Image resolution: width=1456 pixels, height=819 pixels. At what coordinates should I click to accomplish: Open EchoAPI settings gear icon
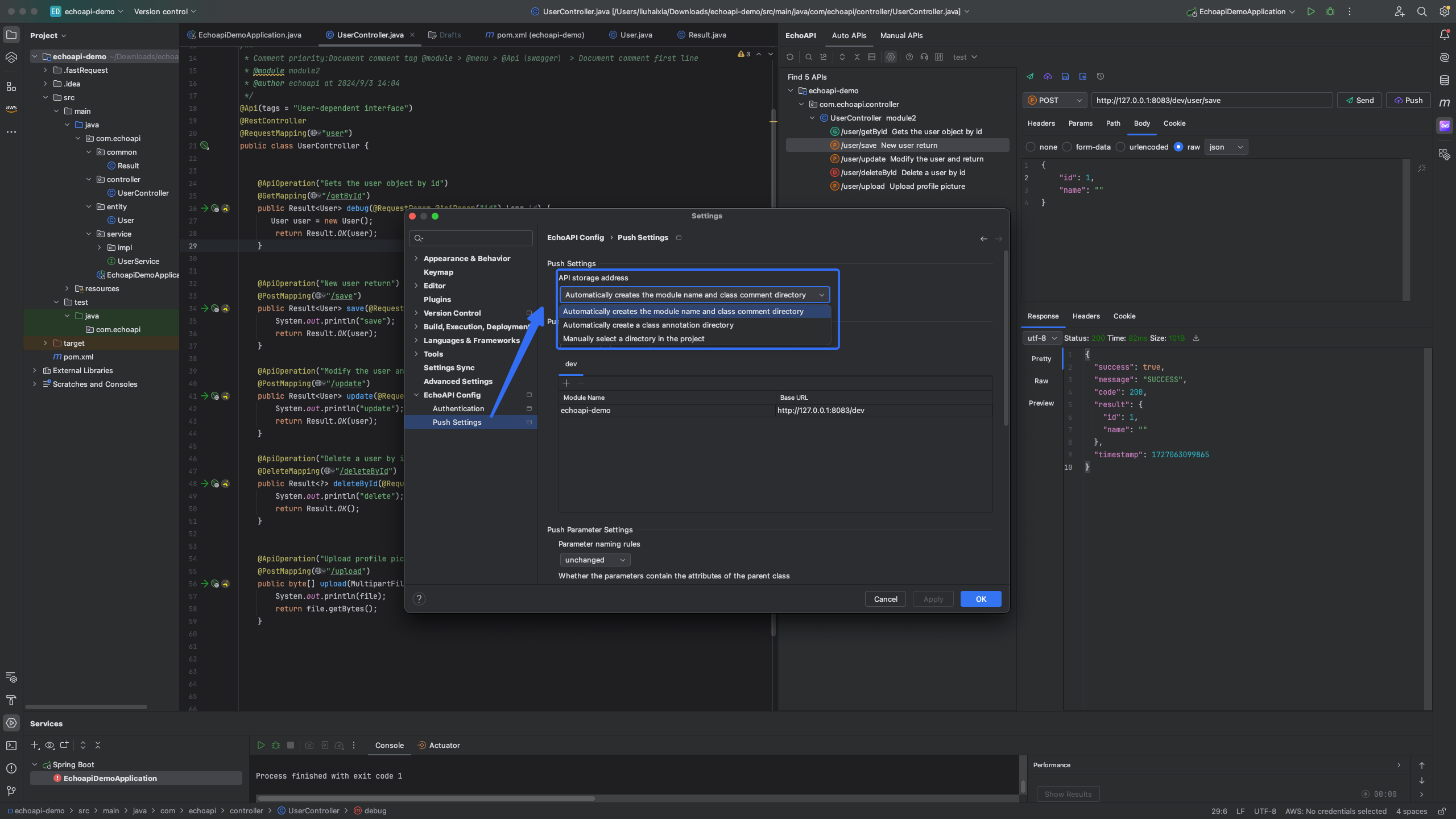coord(891,57)
